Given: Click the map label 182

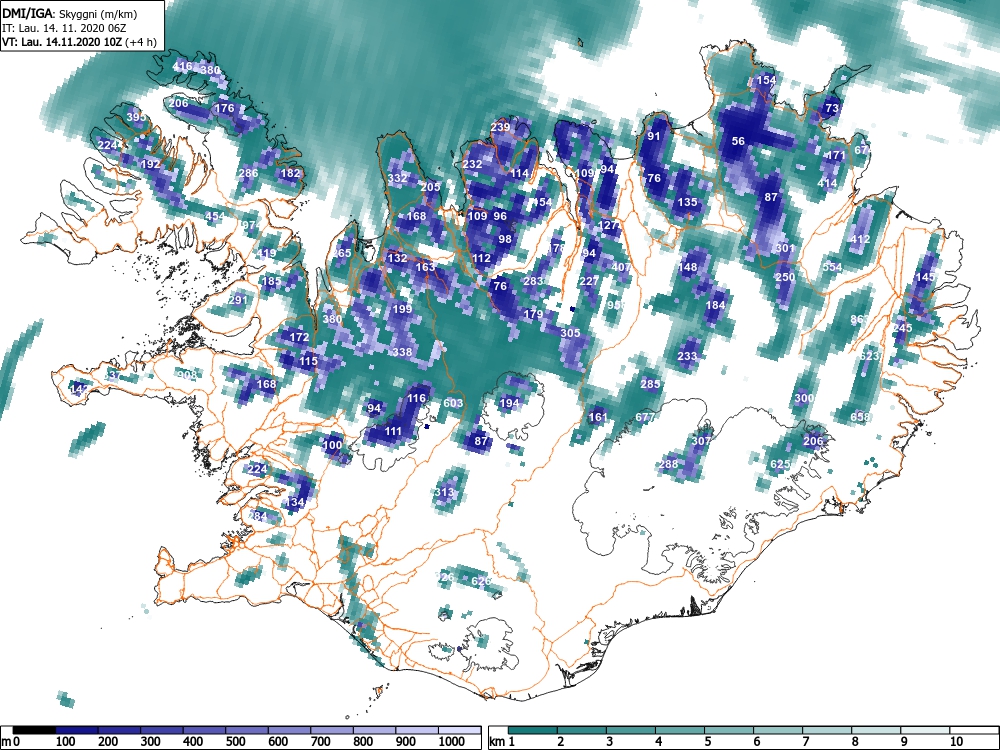Looking at the screenshot, I should tap(290, 173).
